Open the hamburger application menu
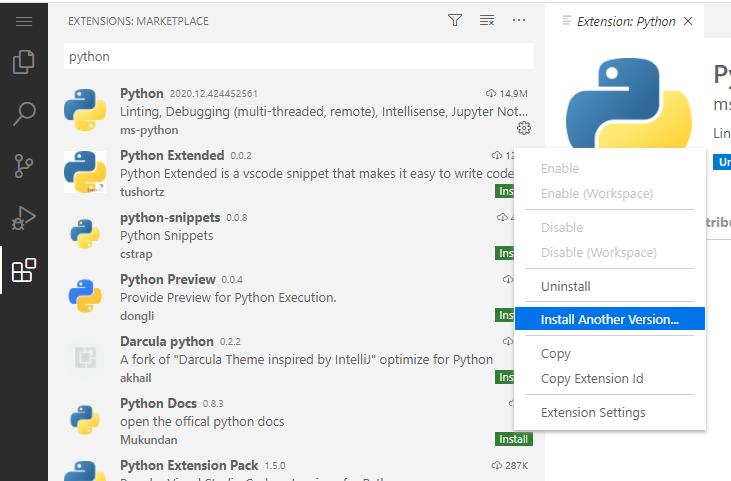Image resolution: width=731 pixels, height=481 pixels. pos(24,21)
